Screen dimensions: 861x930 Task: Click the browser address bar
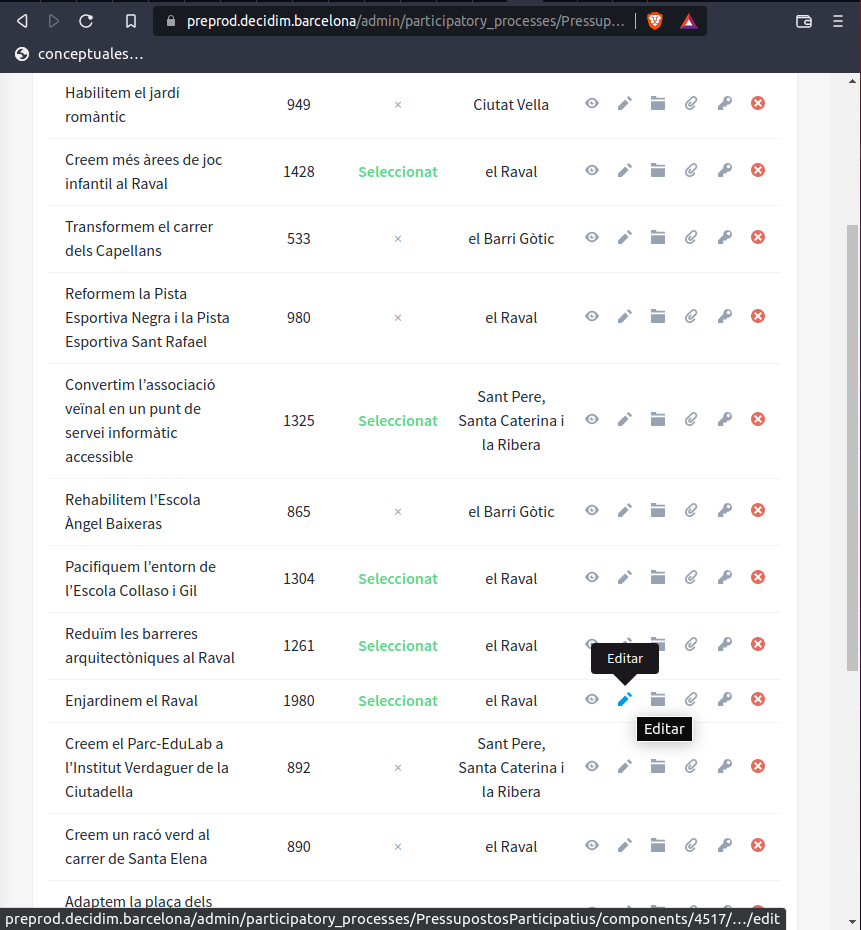[x=400, y=21]
